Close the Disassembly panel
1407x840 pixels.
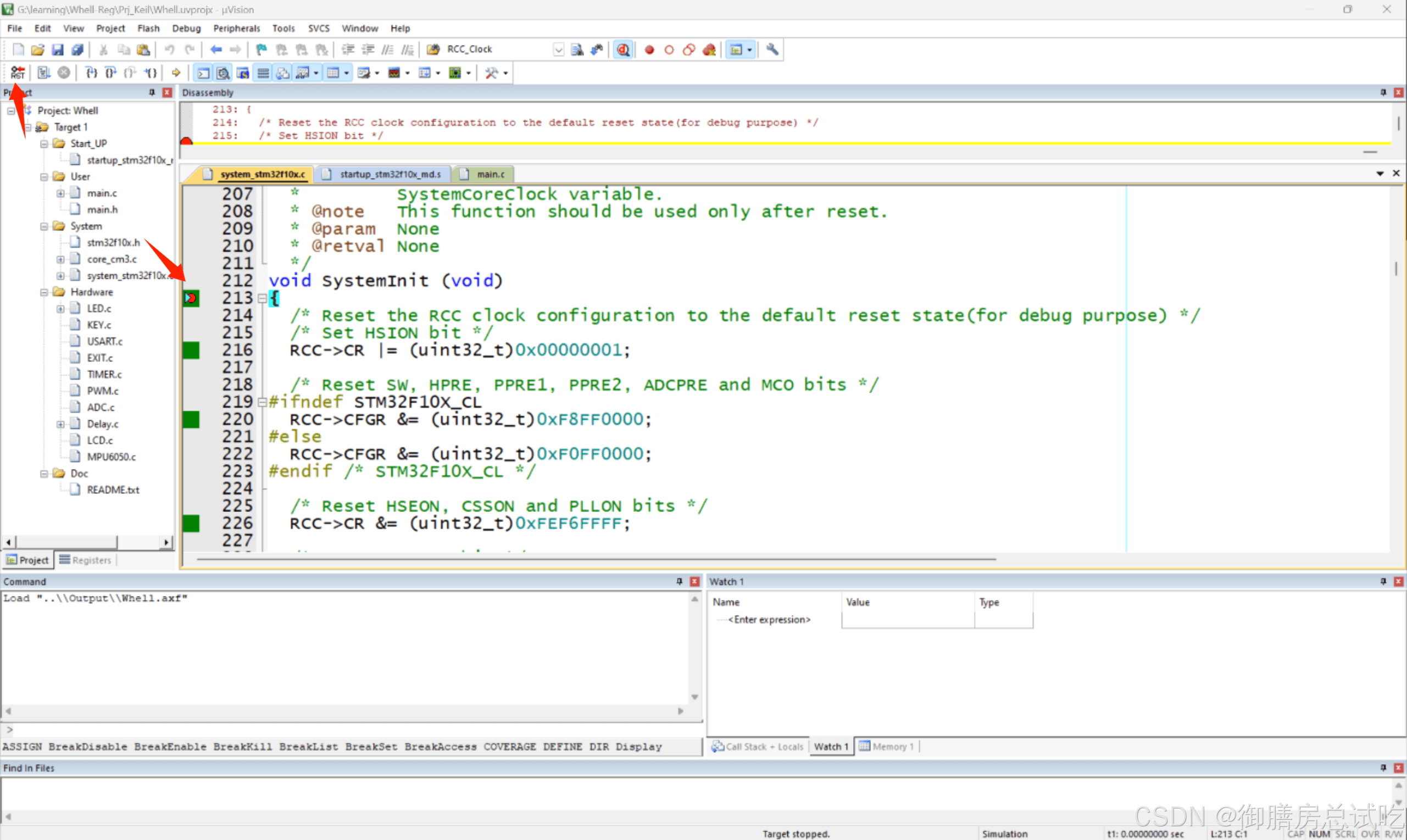pyautogui.click(x=1398, y=92)
